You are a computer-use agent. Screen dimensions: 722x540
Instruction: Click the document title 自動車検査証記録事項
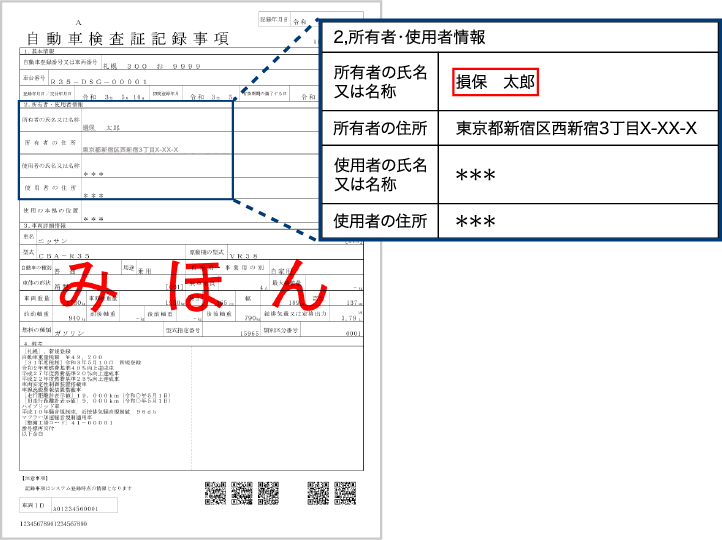coord(127,39)
